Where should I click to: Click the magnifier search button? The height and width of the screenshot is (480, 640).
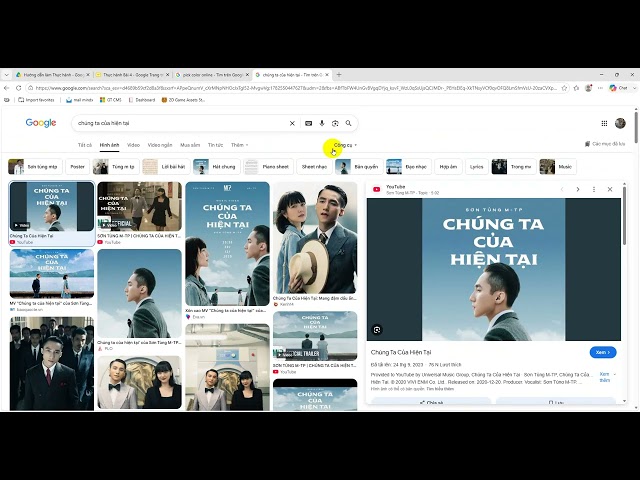click(x=349, y=123)
